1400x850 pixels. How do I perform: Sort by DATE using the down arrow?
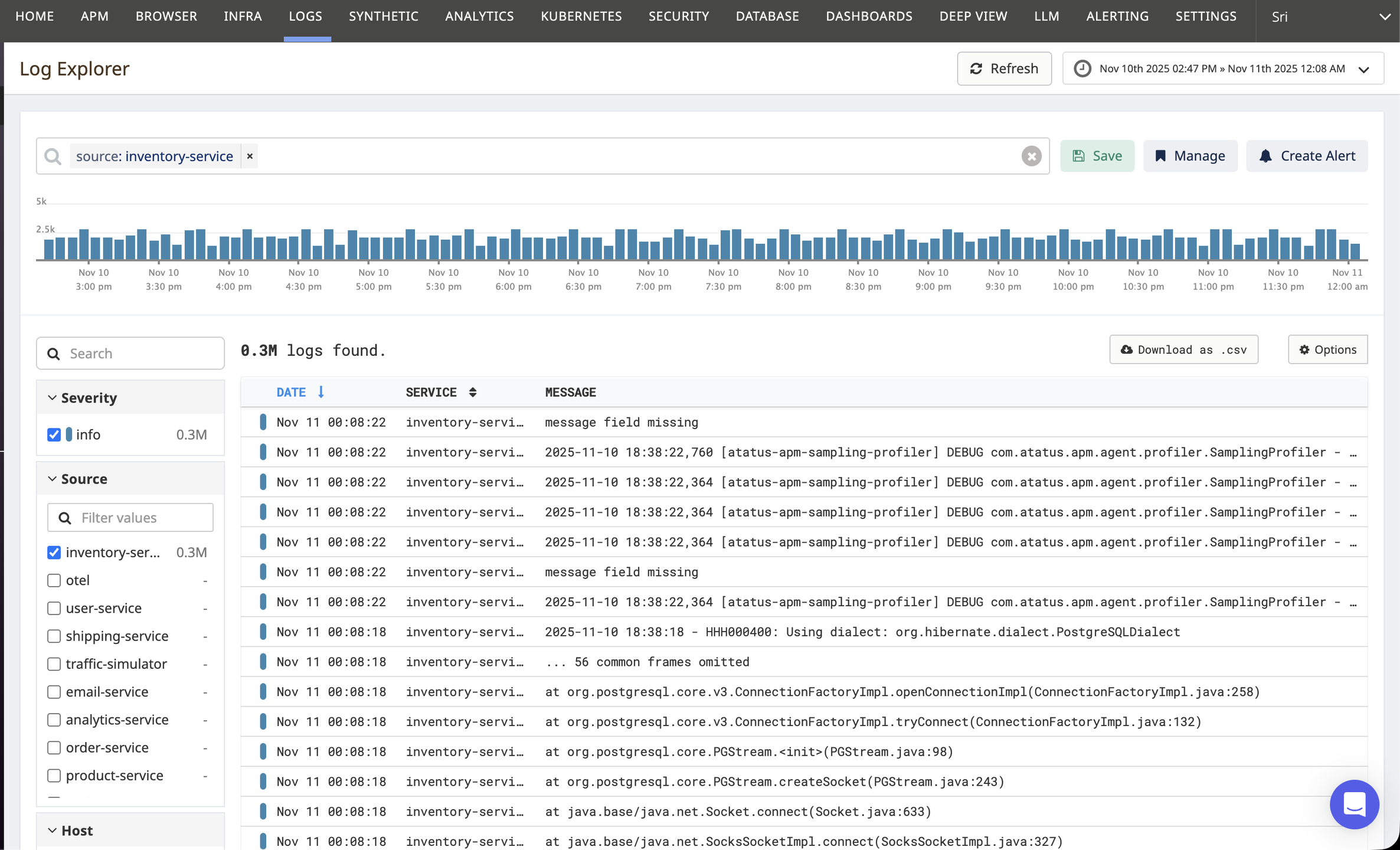(x=321, y=392)
